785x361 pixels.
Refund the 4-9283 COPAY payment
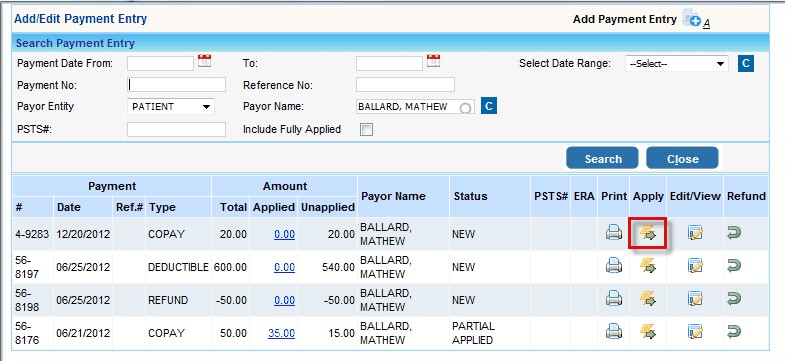coord(734,233)
